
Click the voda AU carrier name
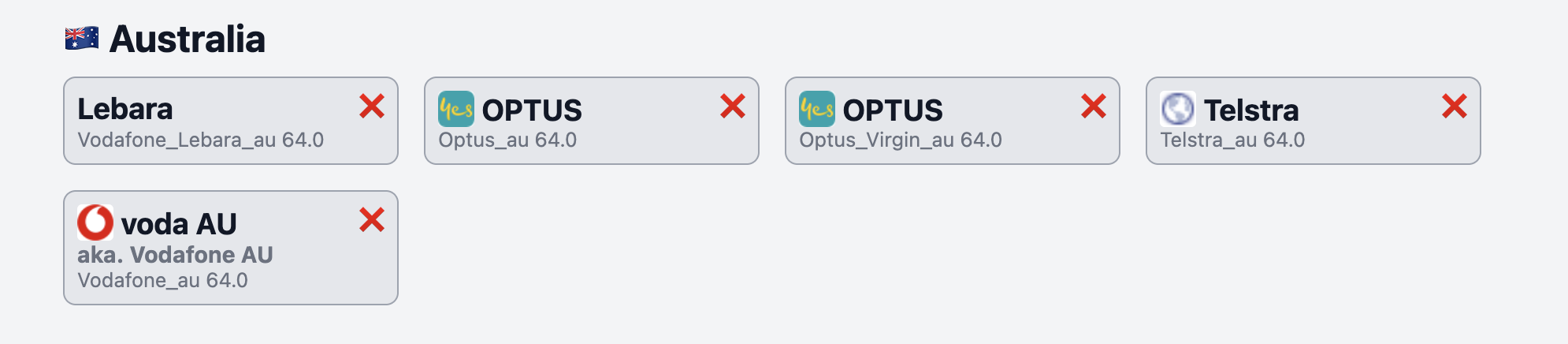[x=179, y=224]
